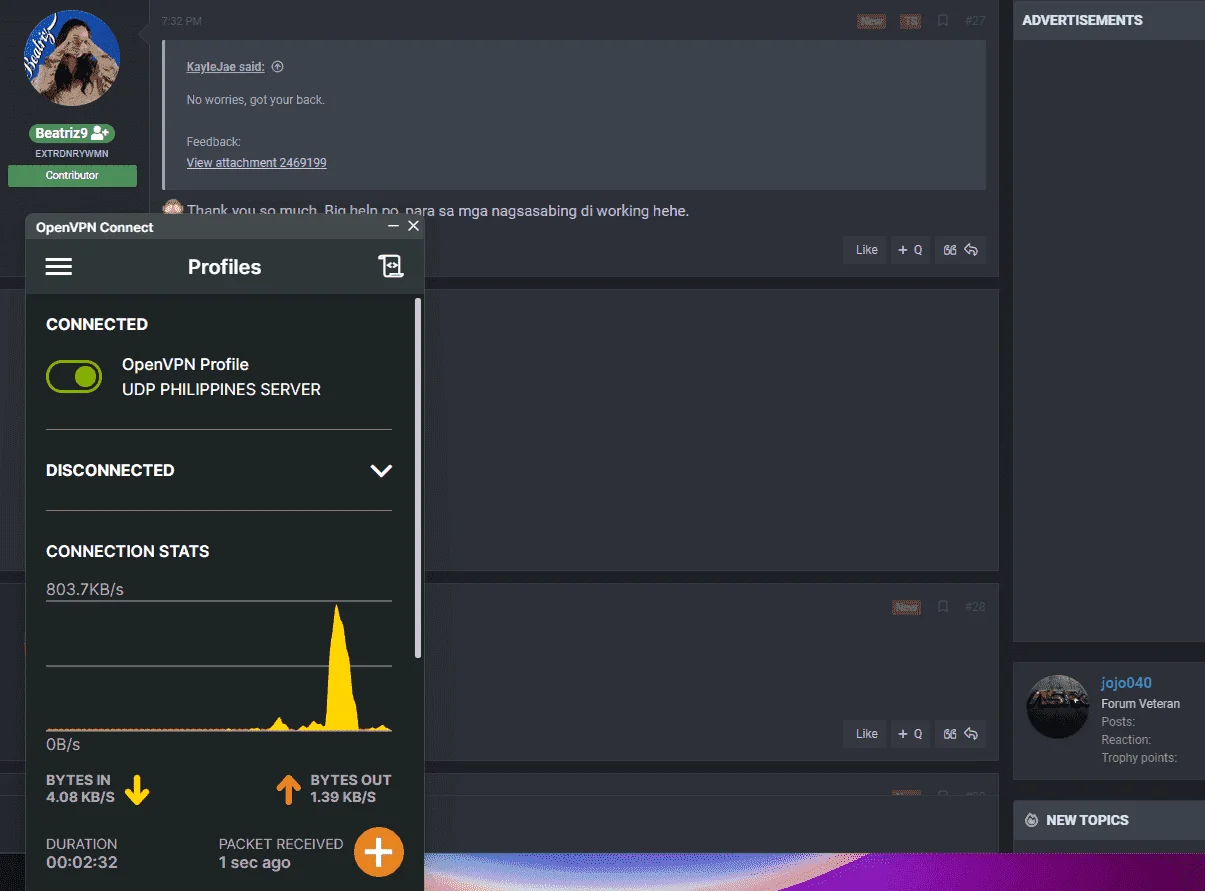Screen dimensions: 1205x891
Task: Click the 'Trophy points:' label
Action: click(1139, 758)
